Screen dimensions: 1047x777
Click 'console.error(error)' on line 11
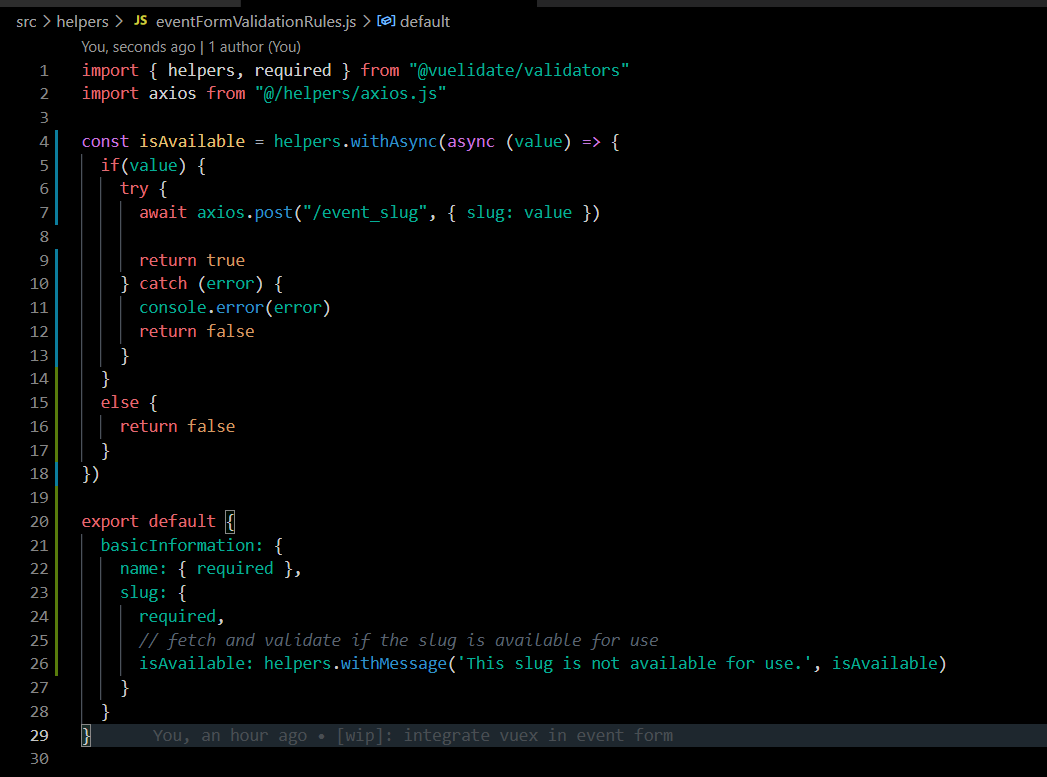(x=235, y=308)
